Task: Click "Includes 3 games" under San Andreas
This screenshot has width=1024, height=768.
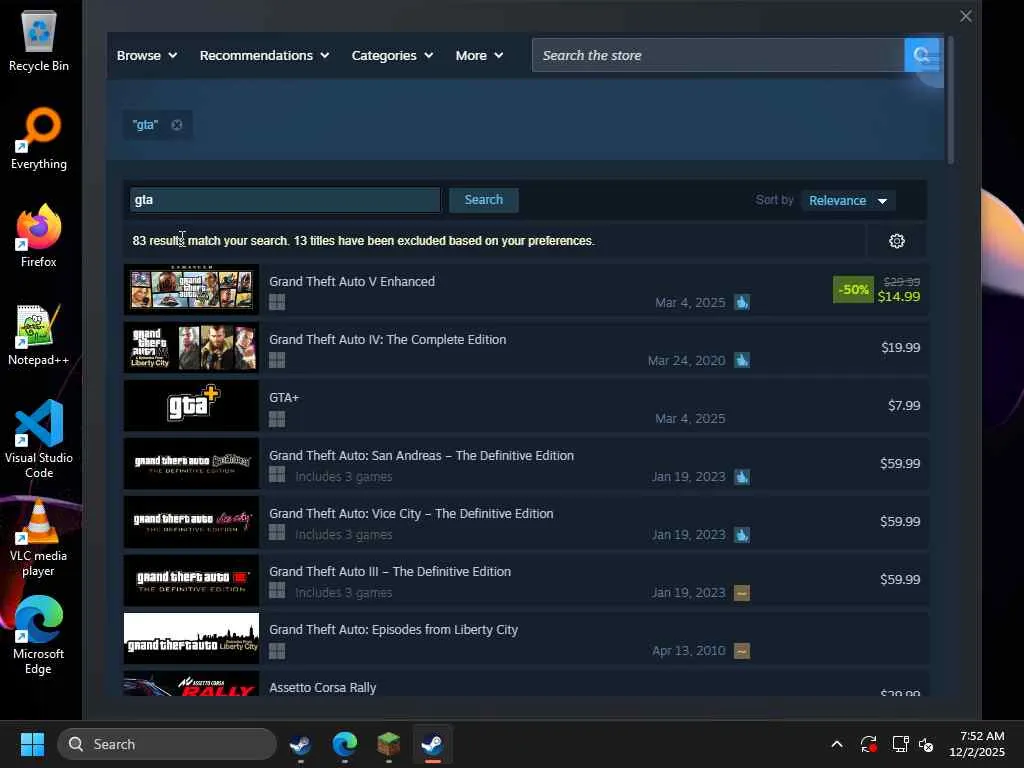Action: click(344, 477)
